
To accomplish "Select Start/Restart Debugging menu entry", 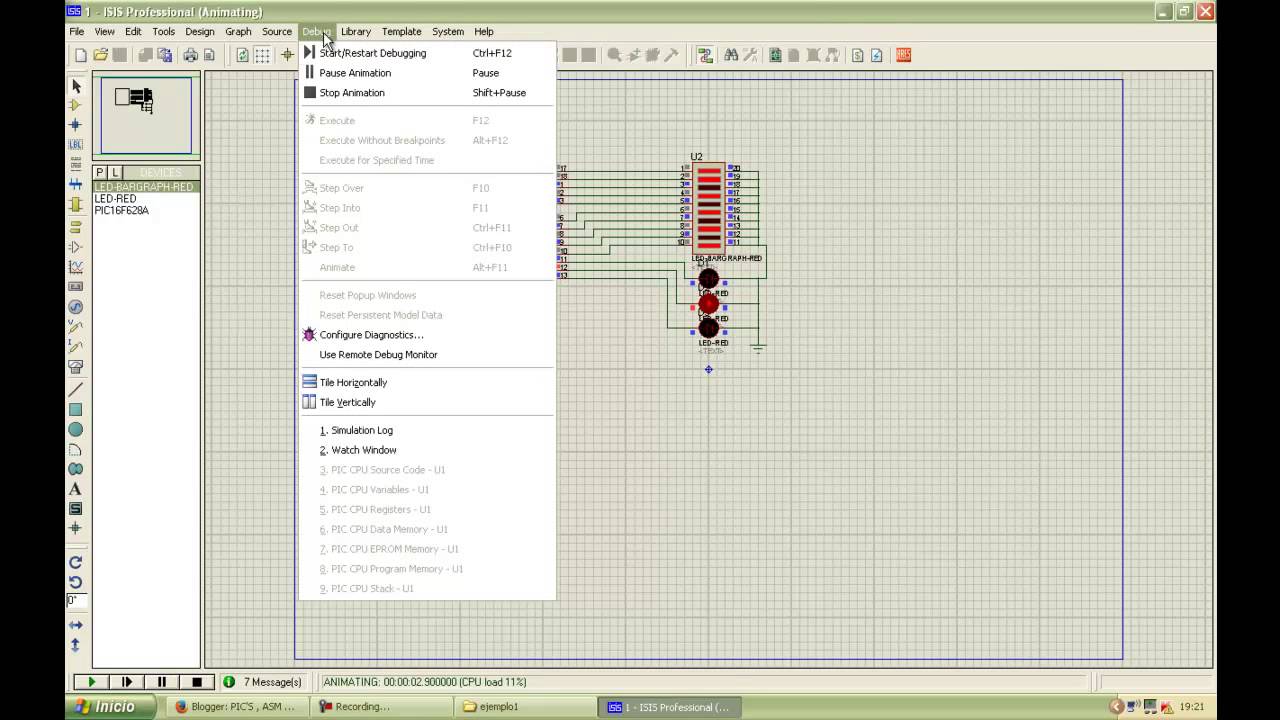I will click(x=426, y=53).
